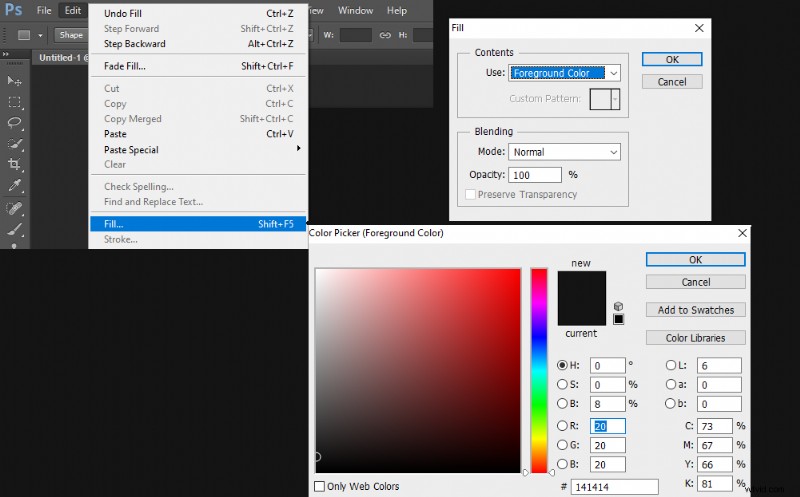
Task: Click the Rectangle shape tool preset icon
Action: (24, 35)
